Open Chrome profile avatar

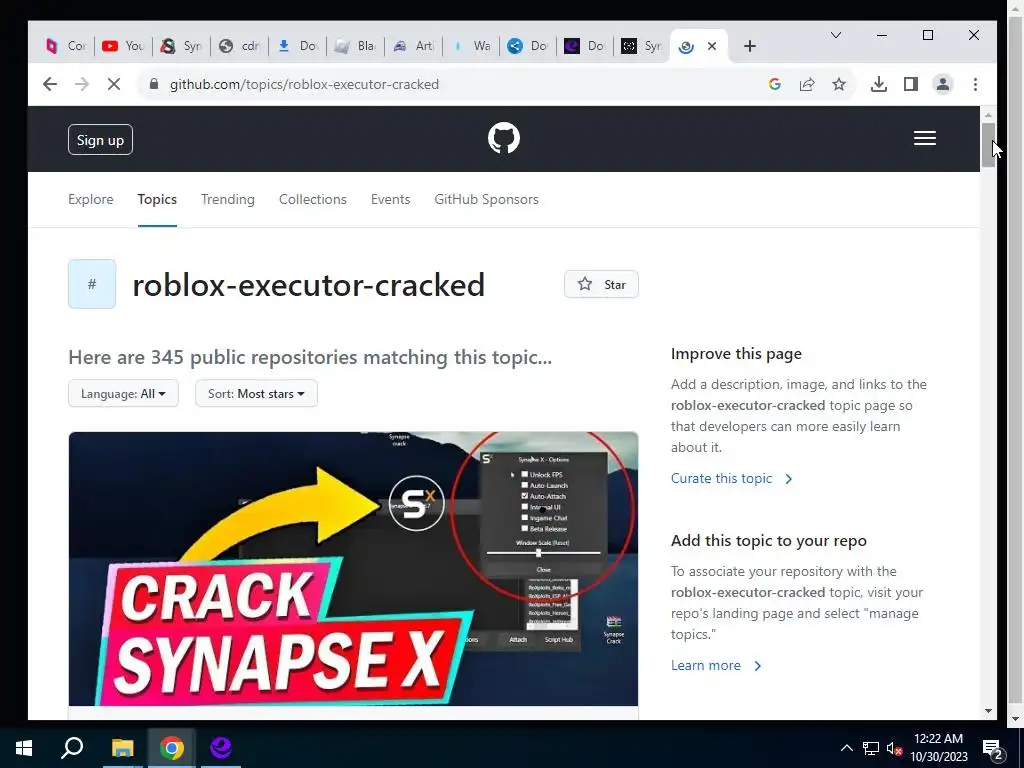click(942, 84)
